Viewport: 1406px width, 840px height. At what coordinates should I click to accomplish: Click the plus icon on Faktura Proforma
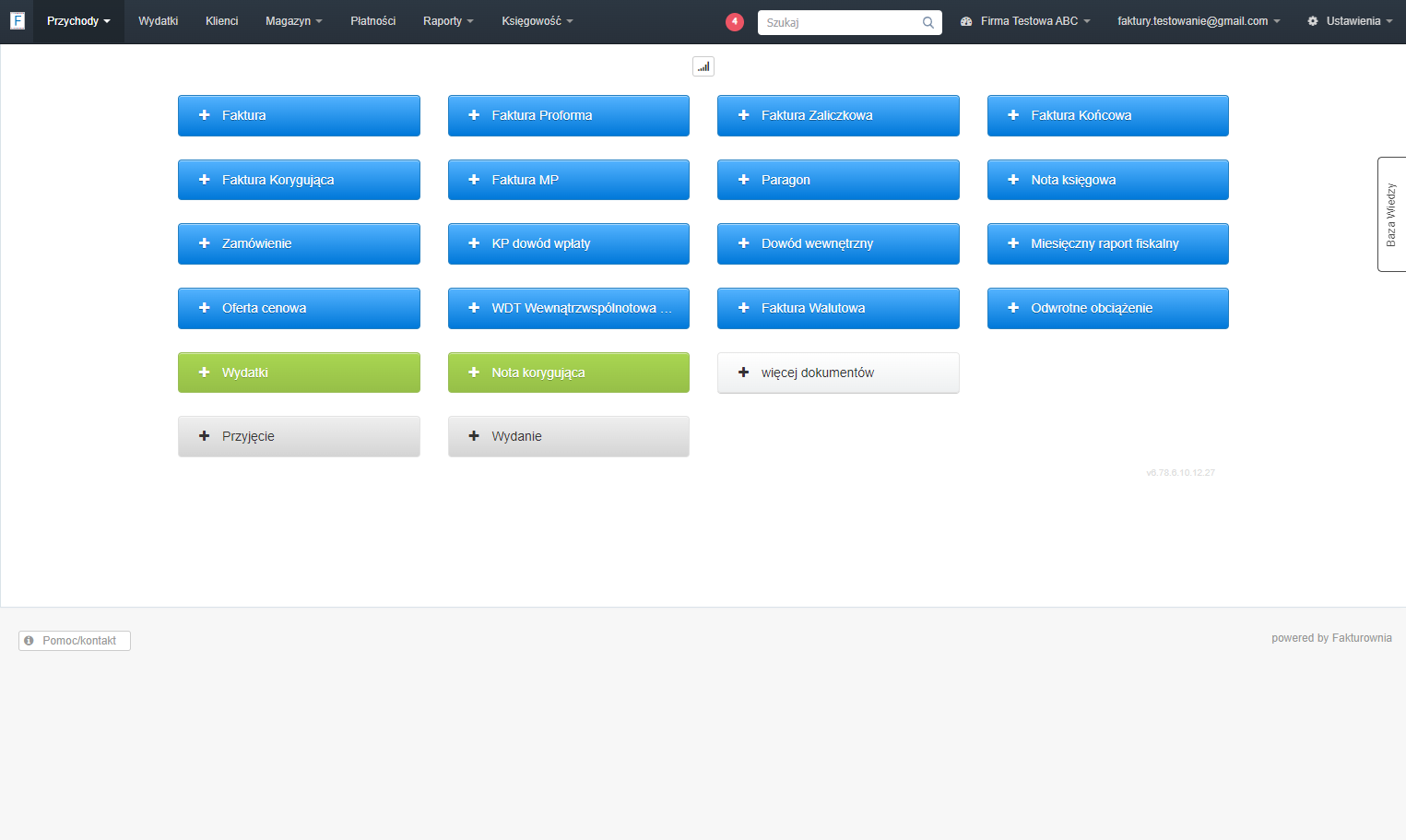[x=474, y=115]
